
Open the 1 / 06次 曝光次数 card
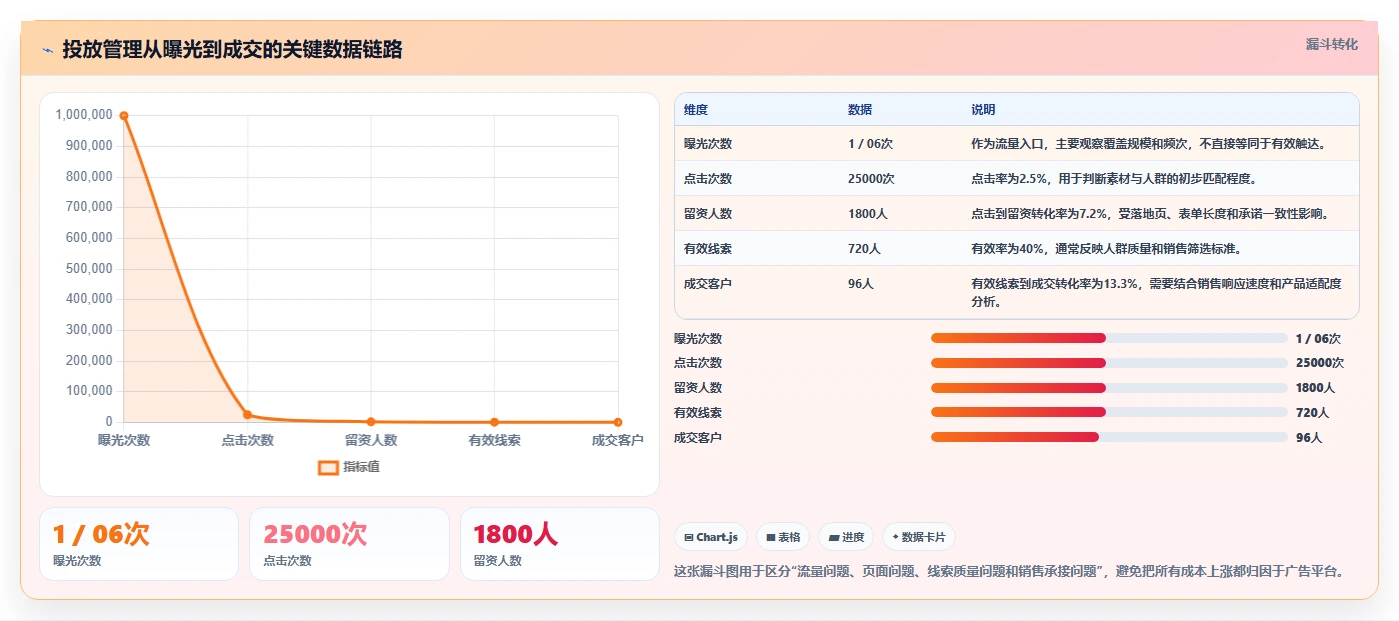click(x=139, y=544)
